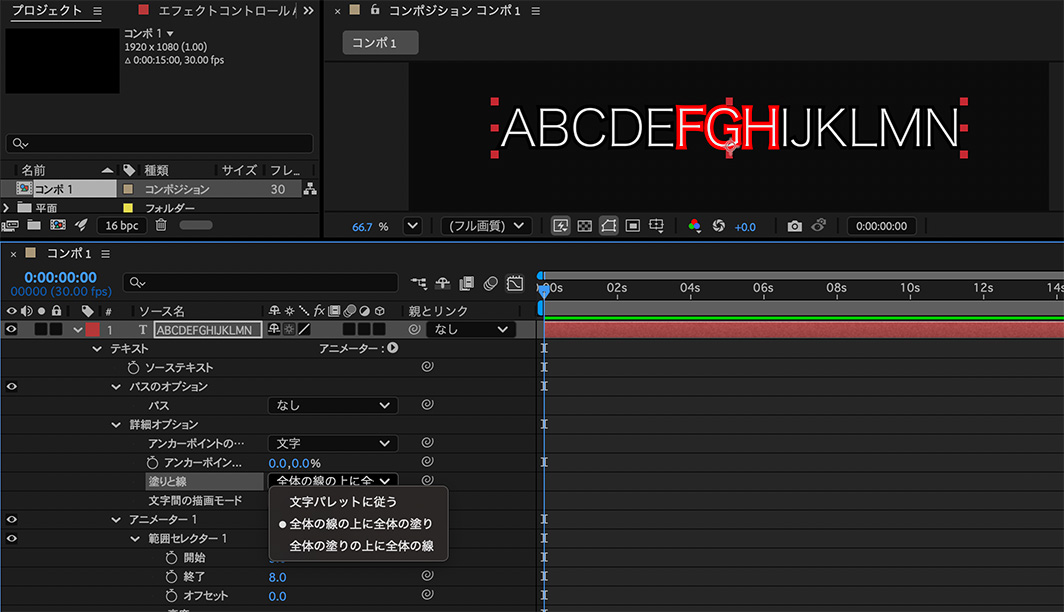Toggle the transparency grid in the viewer
The height and width of the screenshot is (612, 1064).
click(585, 225)
